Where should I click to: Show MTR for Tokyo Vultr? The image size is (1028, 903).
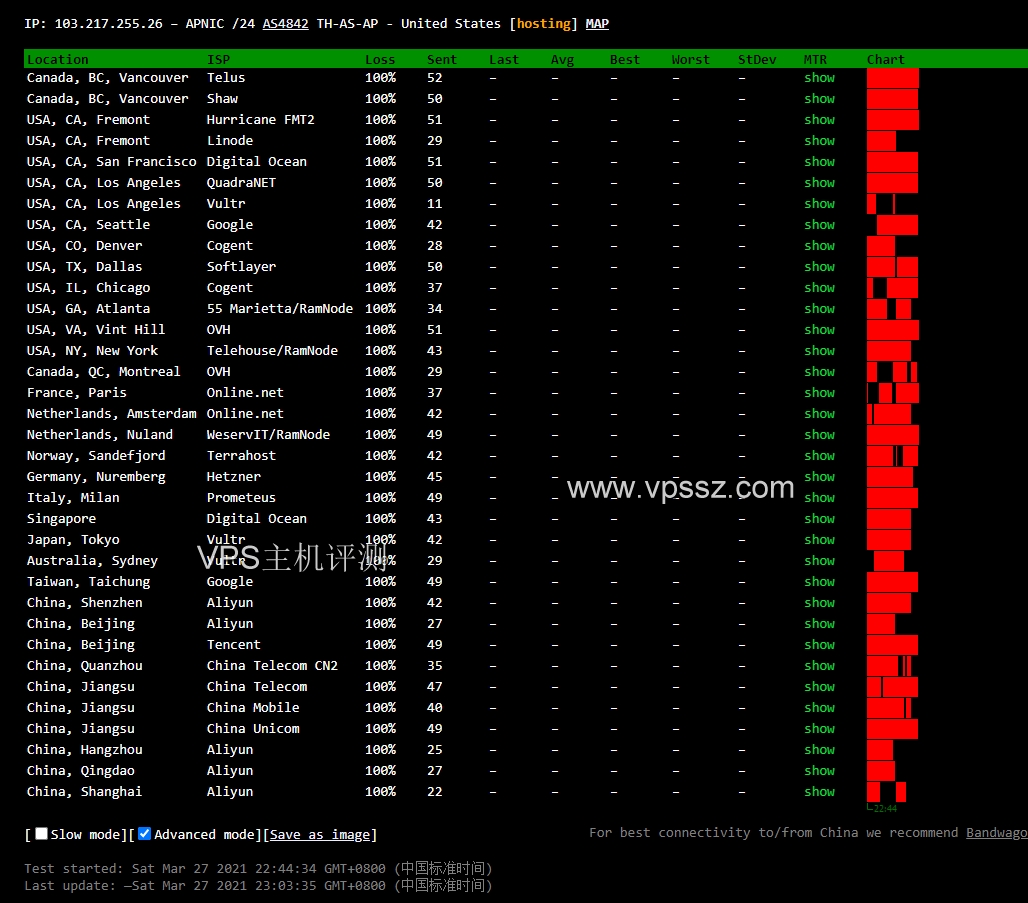[x=820, y=539]
